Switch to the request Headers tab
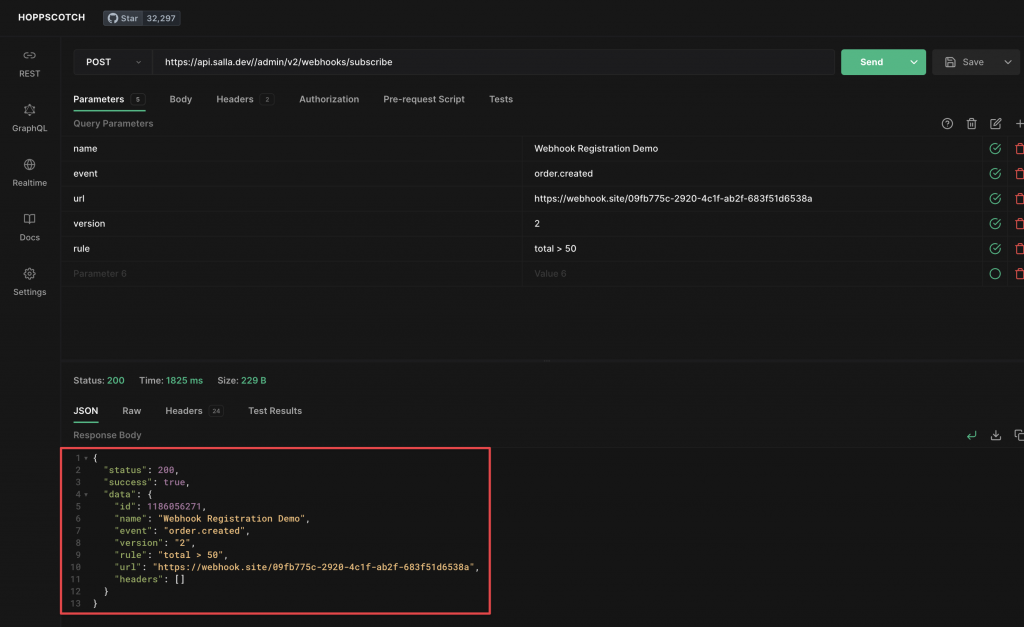Viewport: 1024px width, 627px height. click(245, 99)
